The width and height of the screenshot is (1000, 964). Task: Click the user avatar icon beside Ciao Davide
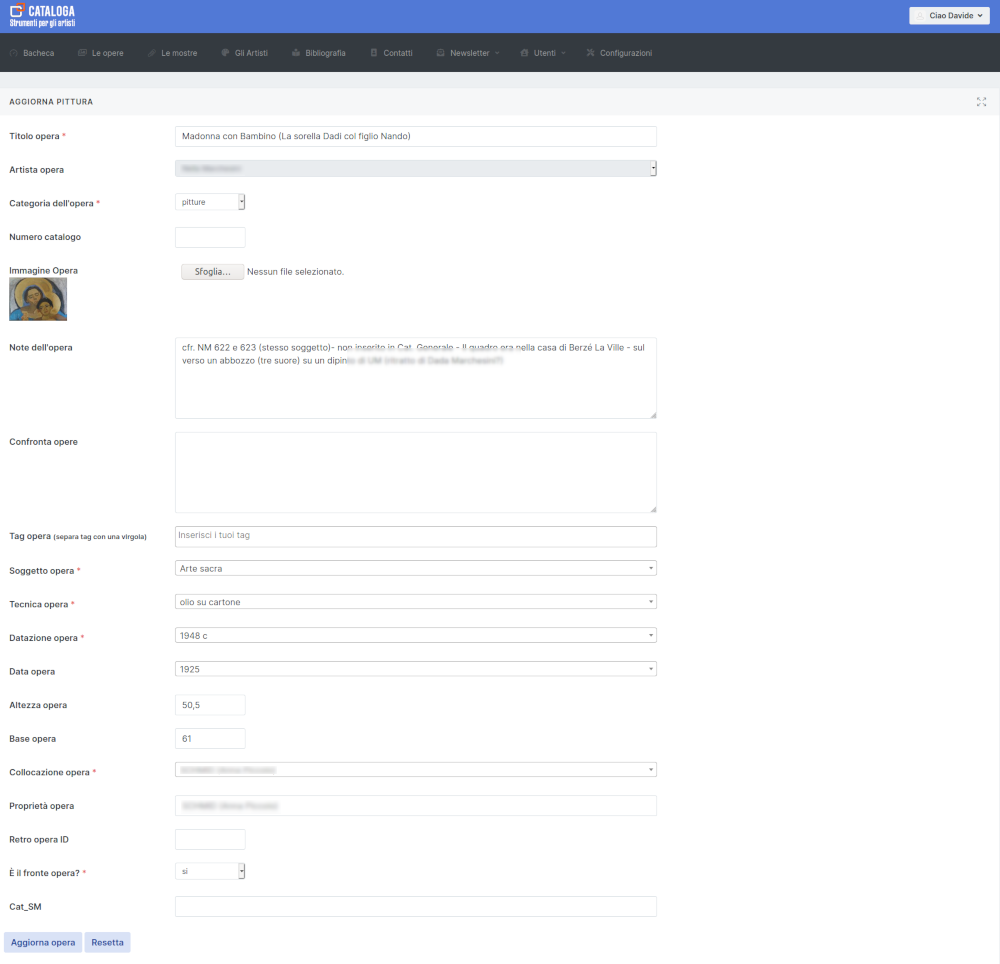[920, 16]
